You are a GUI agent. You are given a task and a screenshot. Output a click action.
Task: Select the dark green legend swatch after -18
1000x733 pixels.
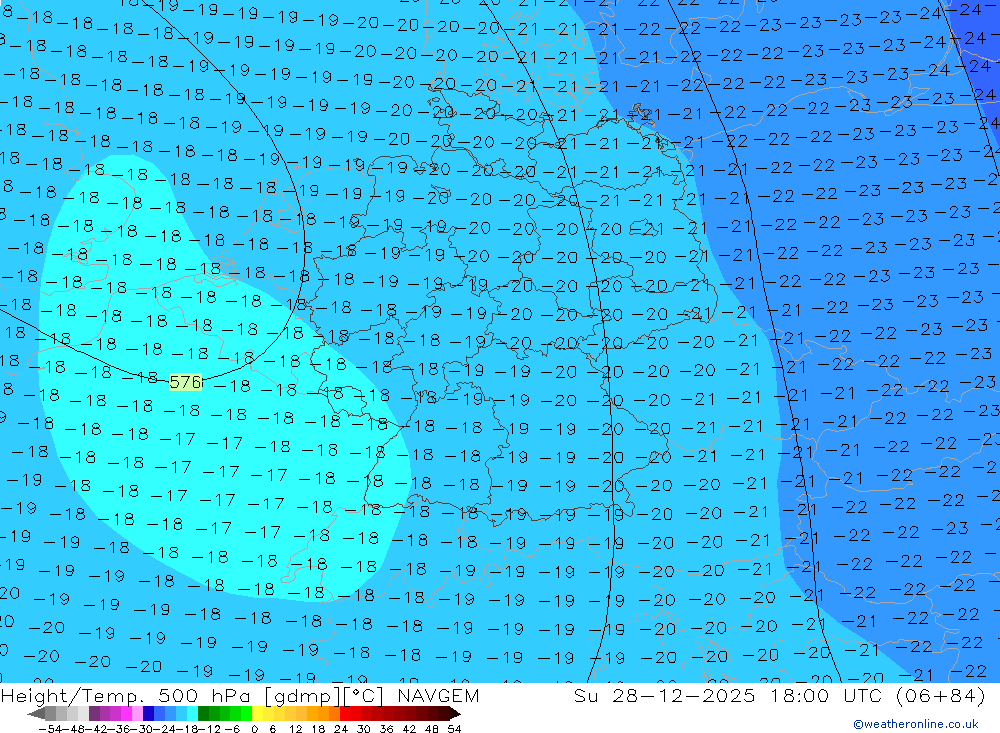(x=203, y=713)
